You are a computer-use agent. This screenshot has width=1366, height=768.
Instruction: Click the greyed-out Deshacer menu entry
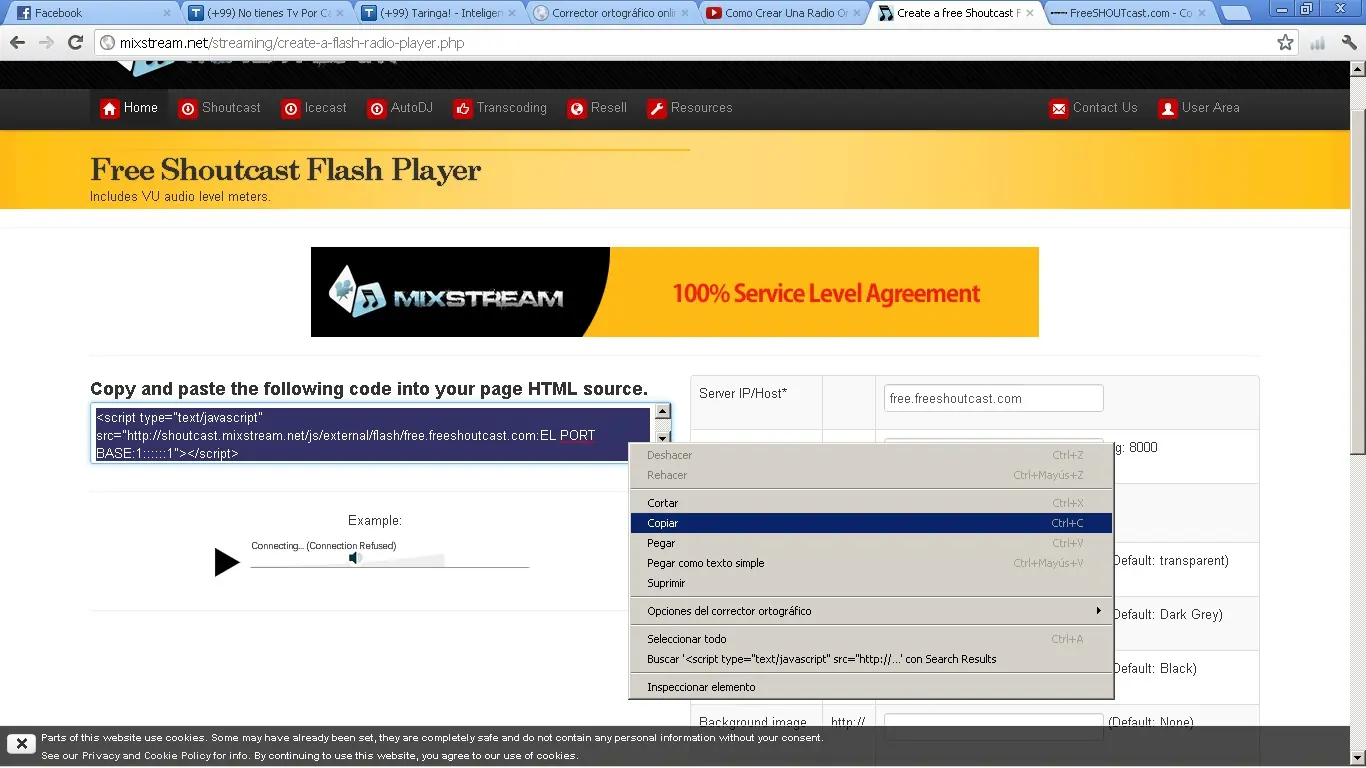pos(871,455)
